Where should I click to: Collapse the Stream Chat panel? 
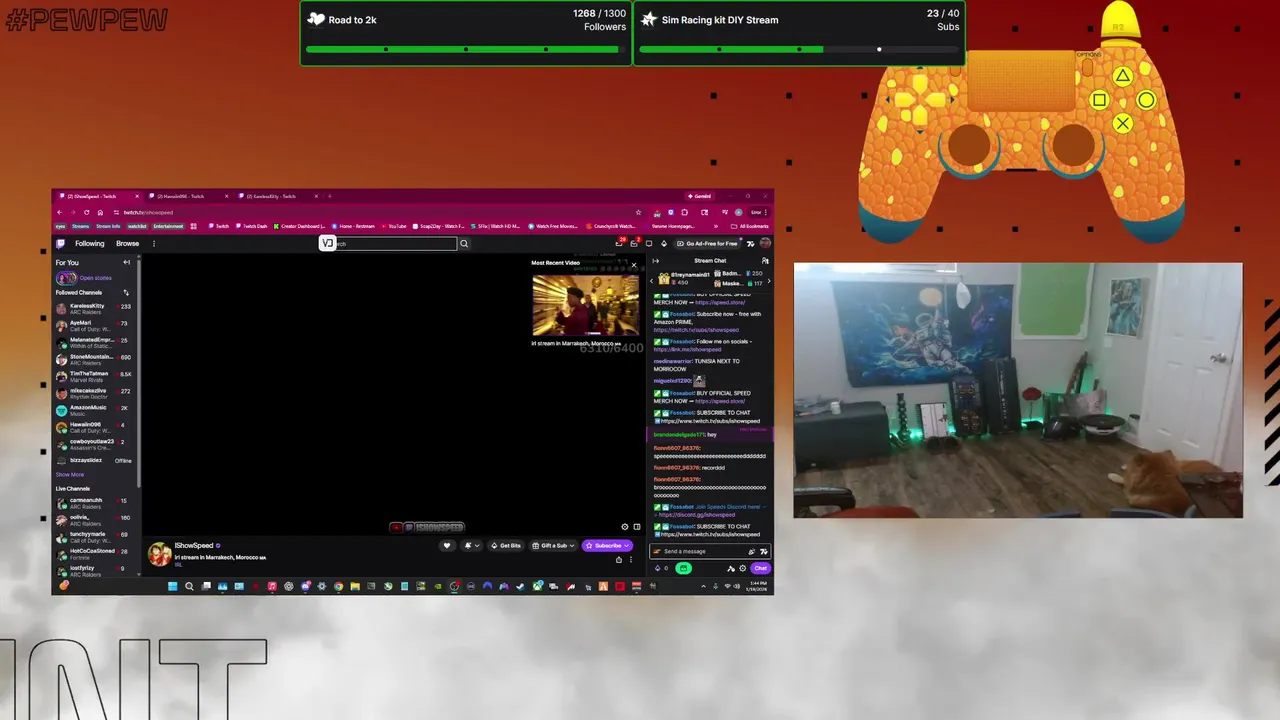656,261
